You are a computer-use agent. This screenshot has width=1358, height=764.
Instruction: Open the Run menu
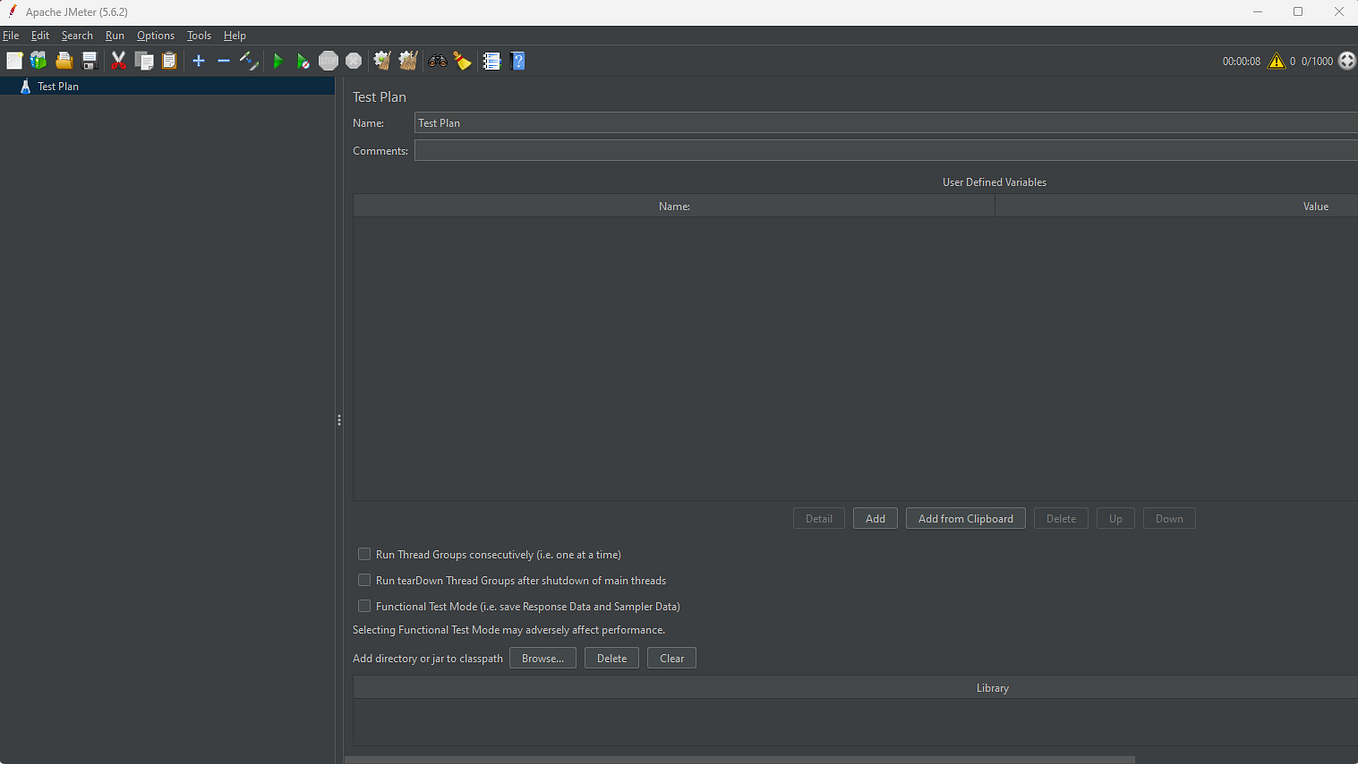click(114, 35)
